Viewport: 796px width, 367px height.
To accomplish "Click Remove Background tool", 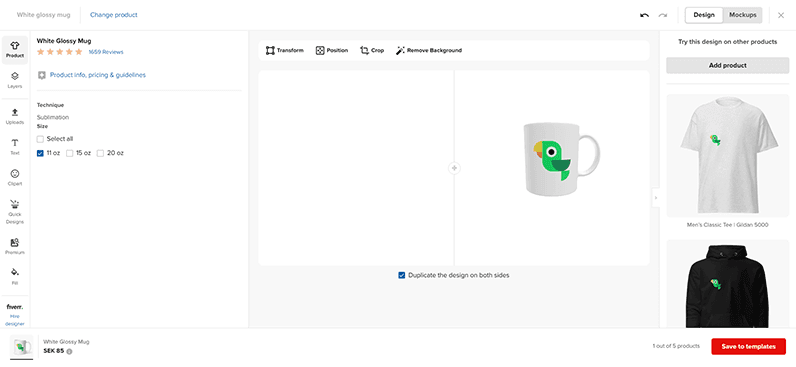I will [429, 50].
